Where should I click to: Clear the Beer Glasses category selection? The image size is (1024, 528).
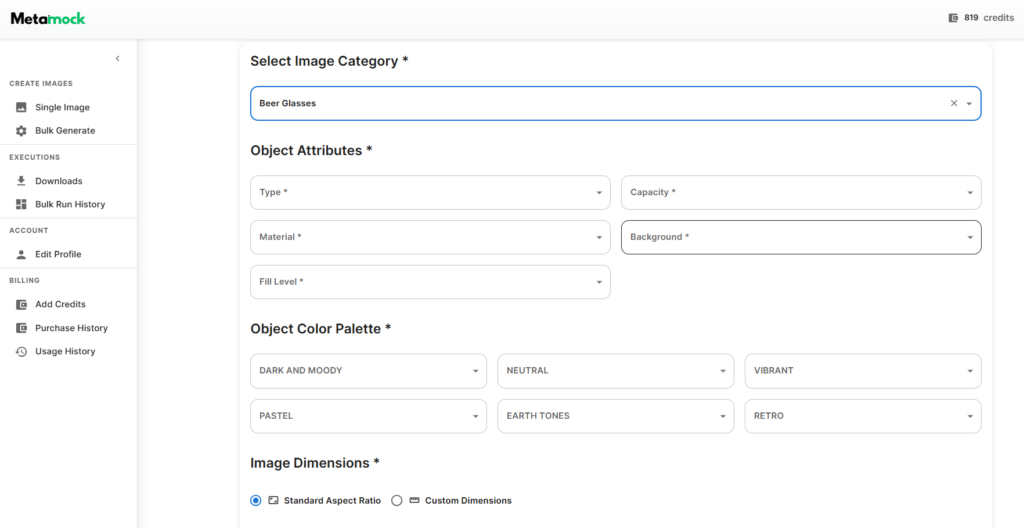click(x=953, y=103)
